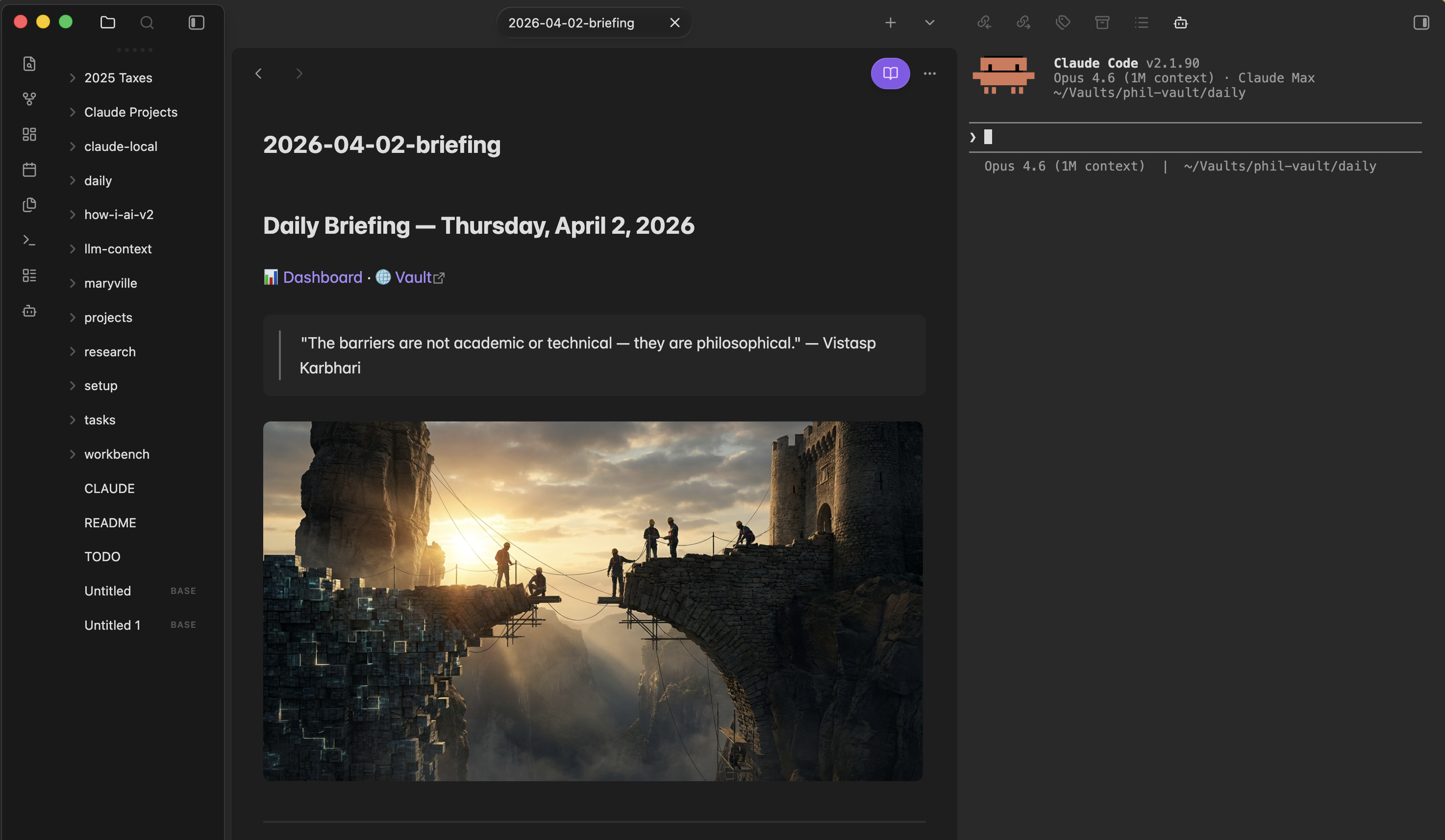Open the calendar icon in the left ribbon
The width and height of the screenshot is (1445, 840).
28,170
